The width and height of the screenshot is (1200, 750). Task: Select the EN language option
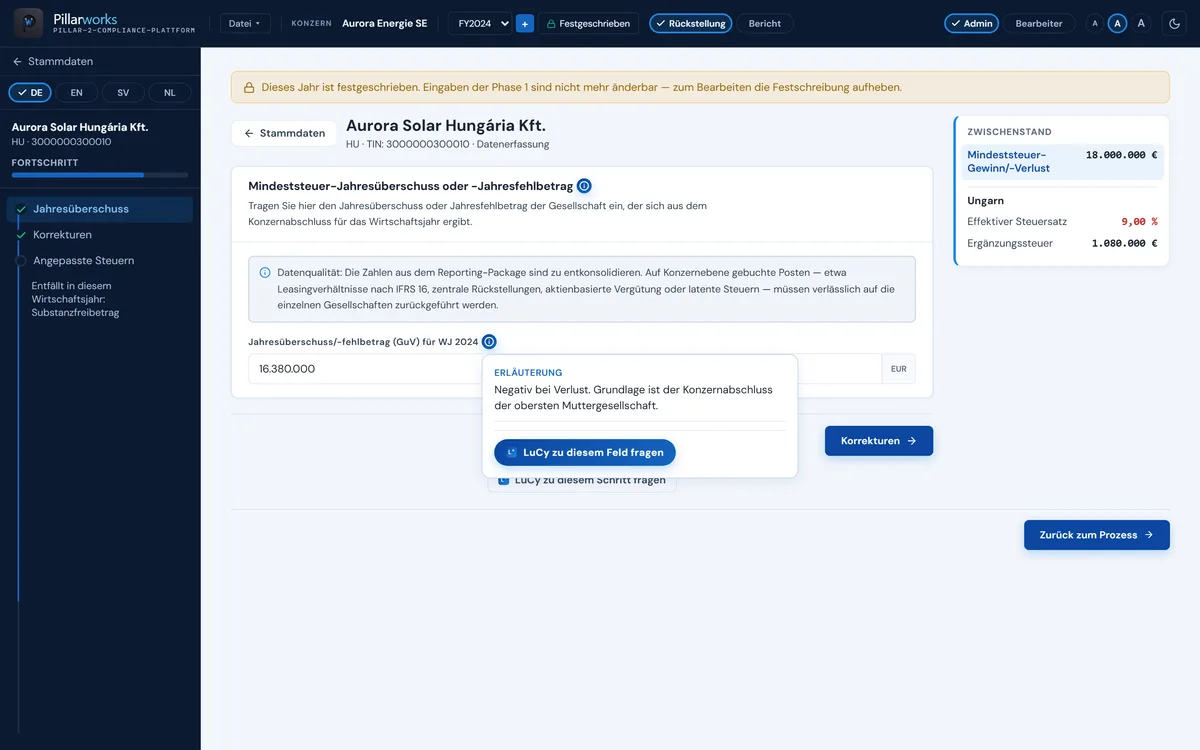(77, 92)
